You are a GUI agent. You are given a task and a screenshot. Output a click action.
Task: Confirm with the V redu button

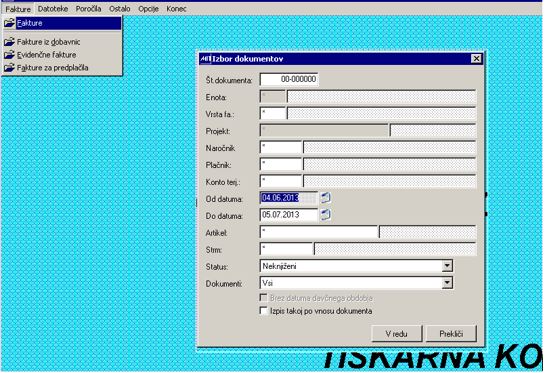pos(396,333)
